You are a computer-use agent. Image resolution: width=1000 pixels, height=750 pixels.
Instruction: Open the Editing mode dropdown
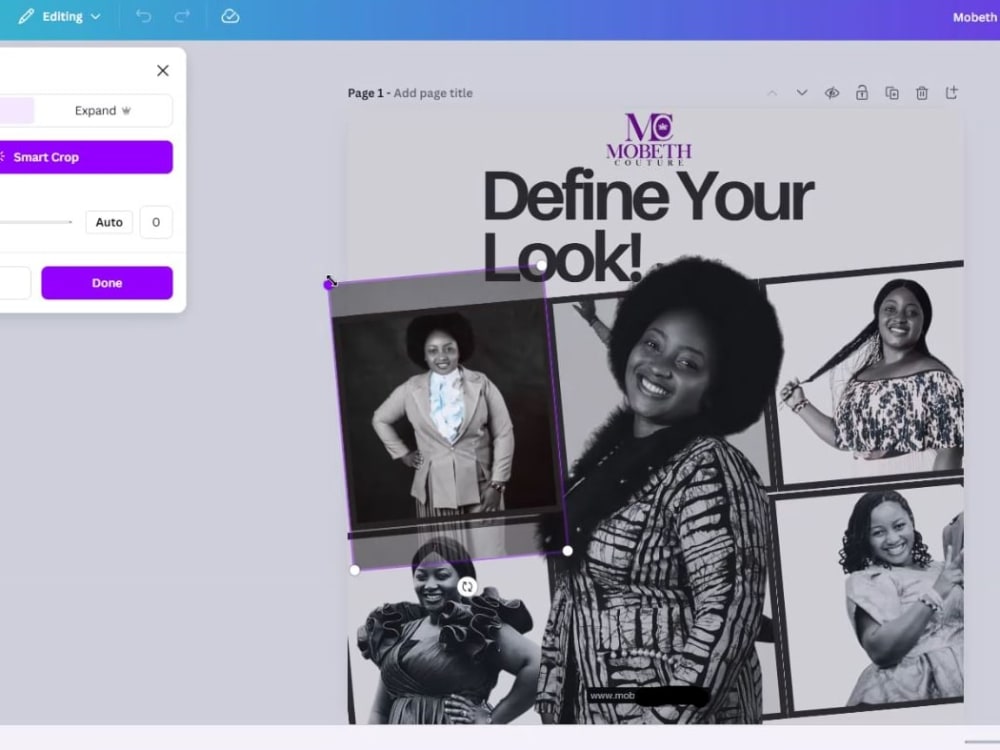(59, 17)
